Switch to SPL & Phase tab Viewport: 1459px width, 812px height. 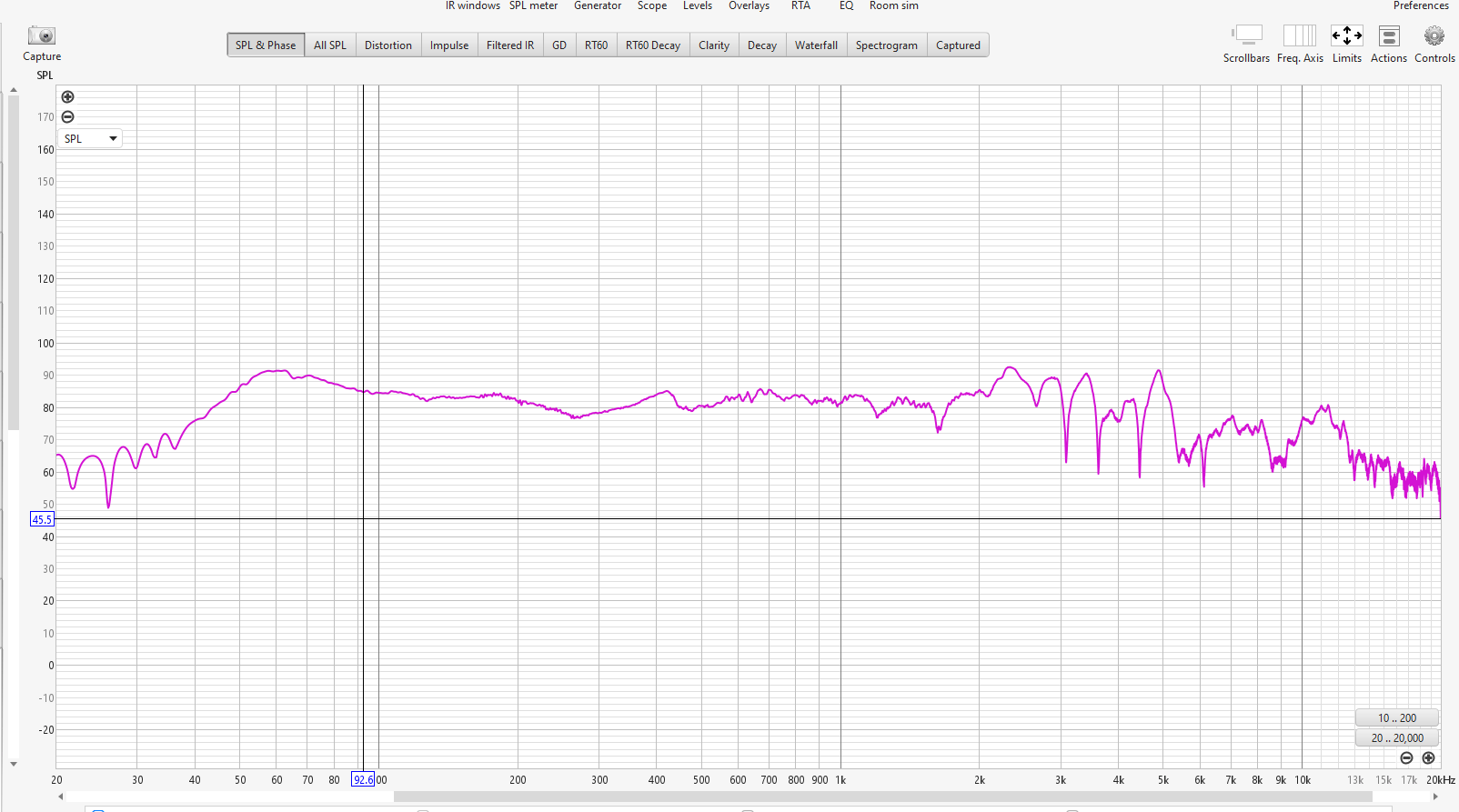(x=266, y=45)
